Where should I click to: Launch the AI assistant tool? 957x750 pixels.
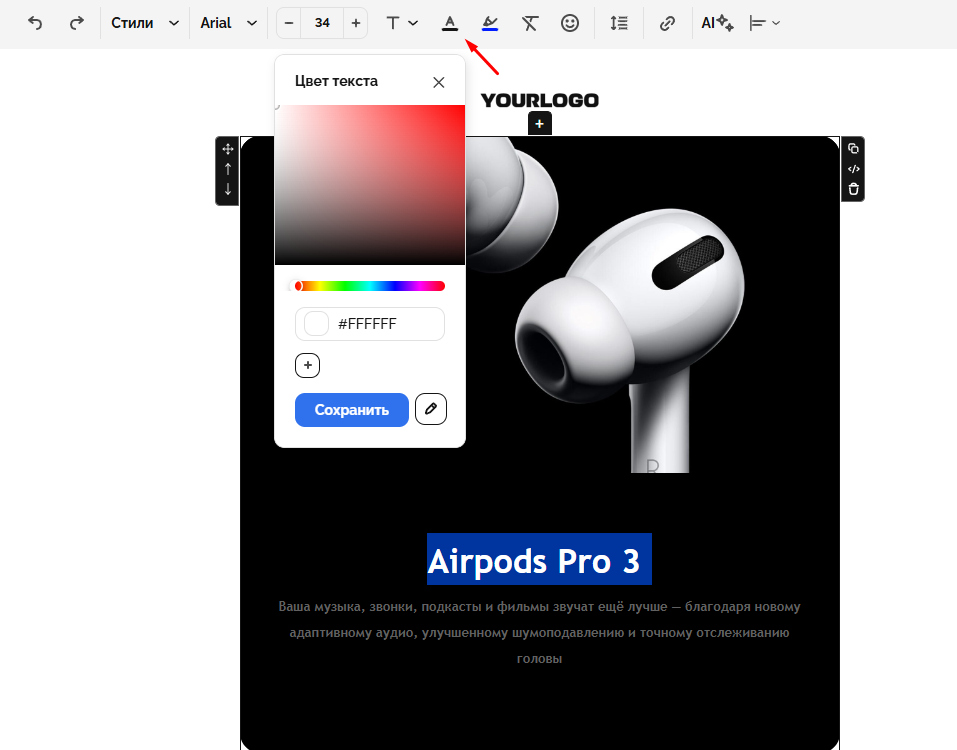717,23
